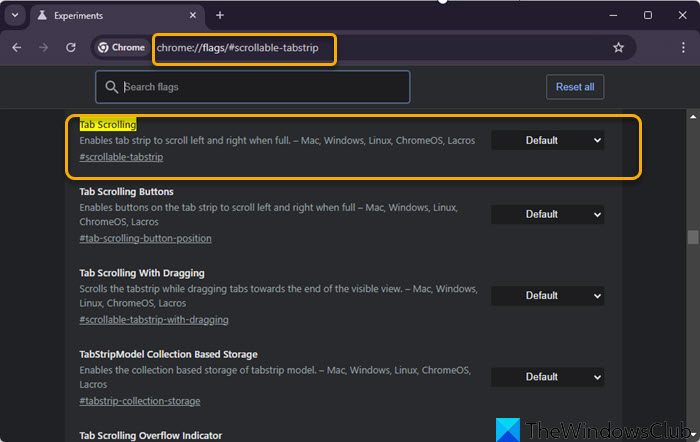Image resolution: width=700 pixels, height=442 pixels.
Task: Focus the Search flags field
Action: click(x=253, y=87)
